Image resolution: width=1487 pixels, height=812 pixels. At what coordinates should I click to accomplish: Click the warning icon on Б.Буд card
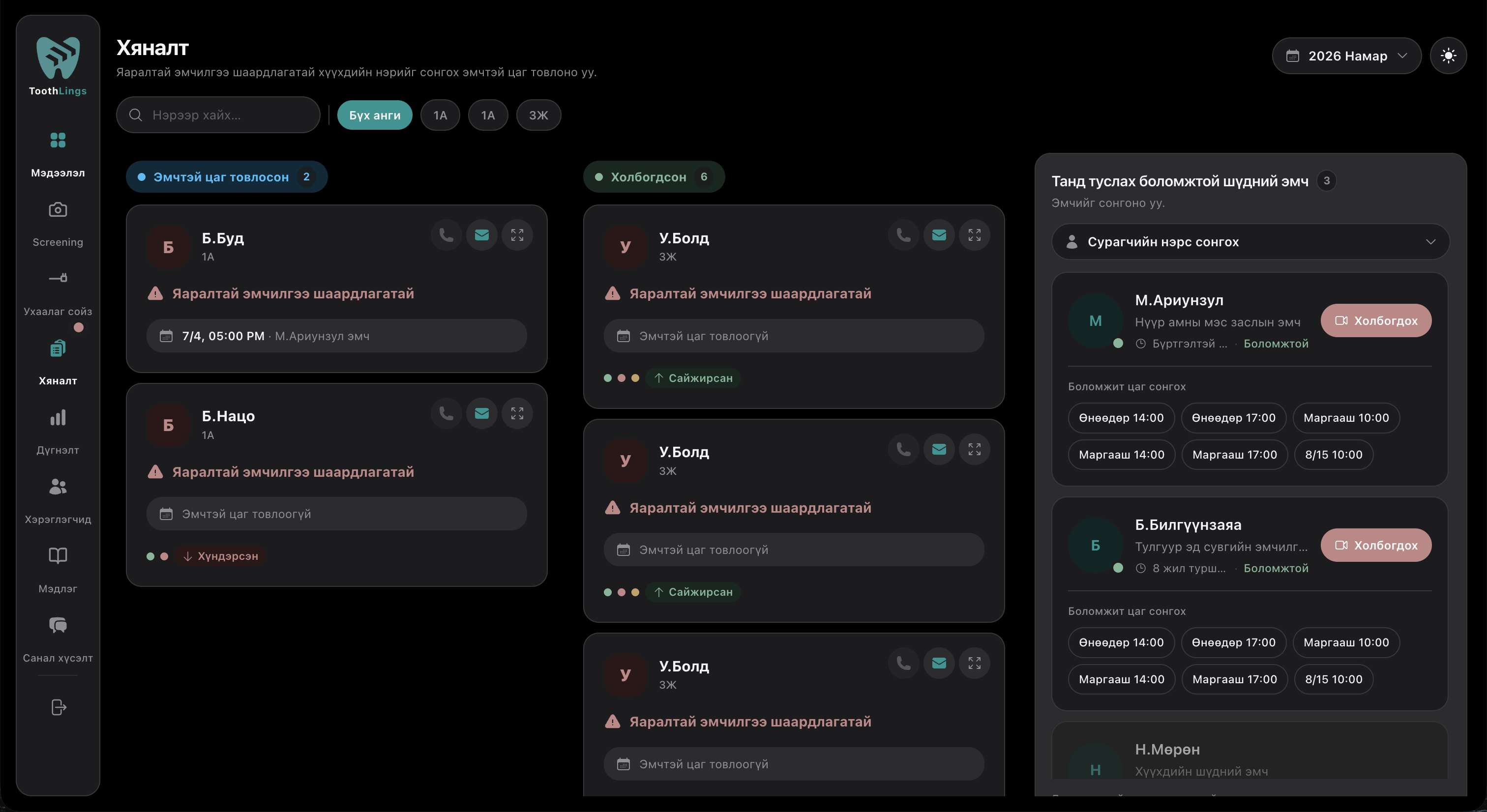coord(155,293)
